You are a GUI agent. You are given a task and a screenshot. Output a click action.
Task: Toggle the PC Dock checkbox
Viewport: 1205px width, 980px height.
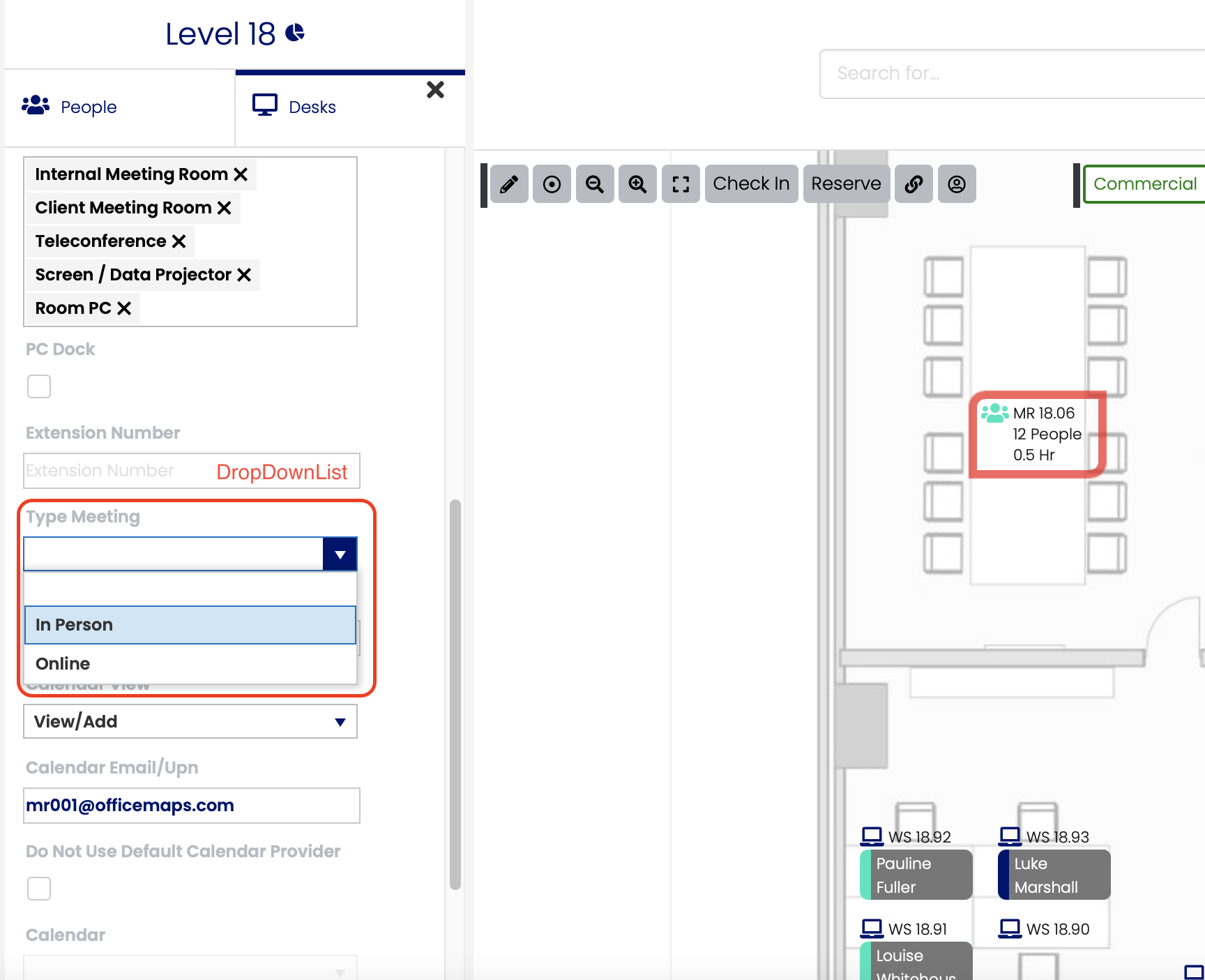tap(39, 386)
